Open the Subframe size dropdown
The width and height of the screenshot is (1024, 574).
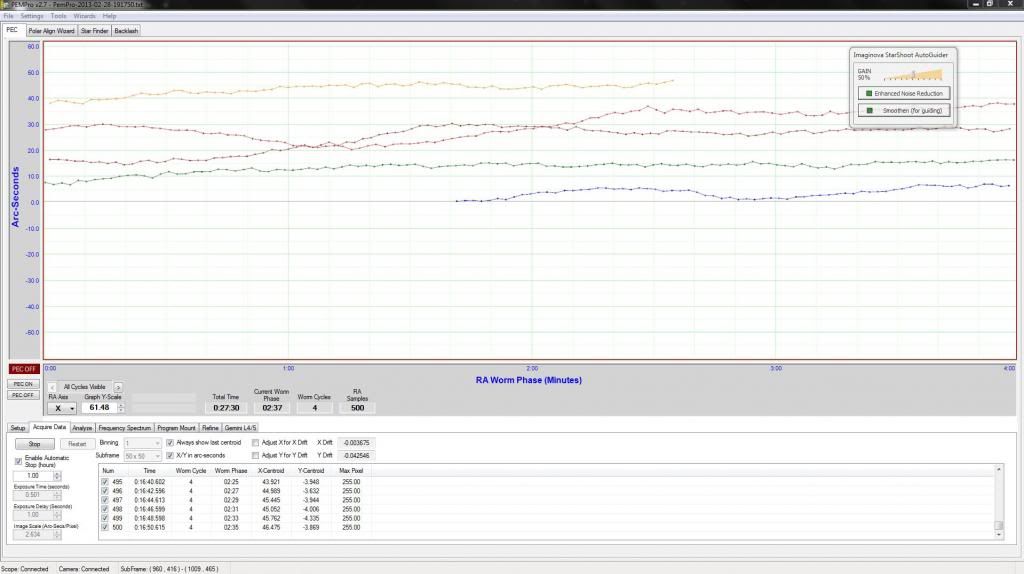point(142,456)
